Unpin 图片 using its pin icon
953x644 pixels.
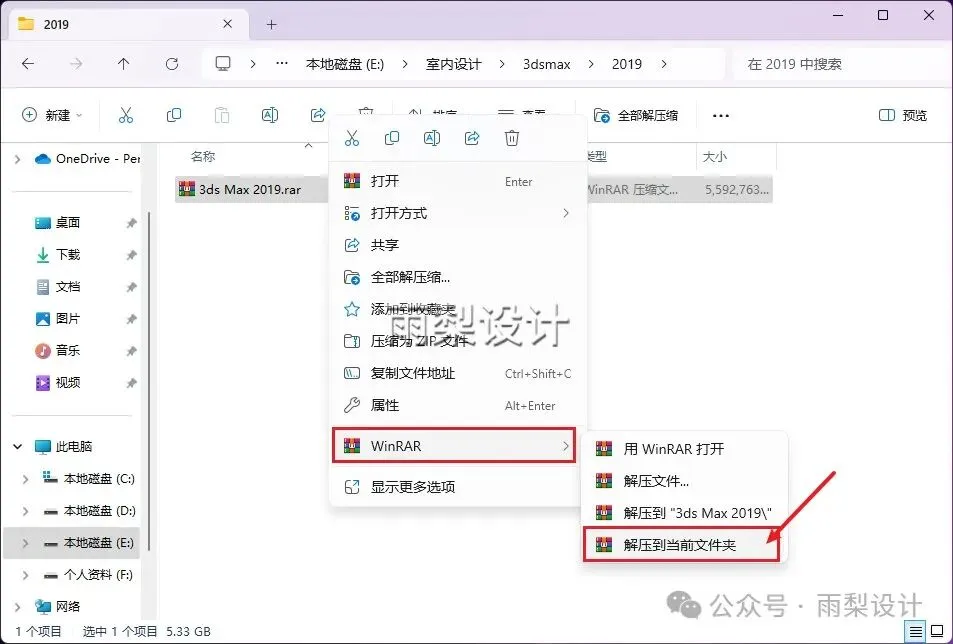tap(131, 319)
